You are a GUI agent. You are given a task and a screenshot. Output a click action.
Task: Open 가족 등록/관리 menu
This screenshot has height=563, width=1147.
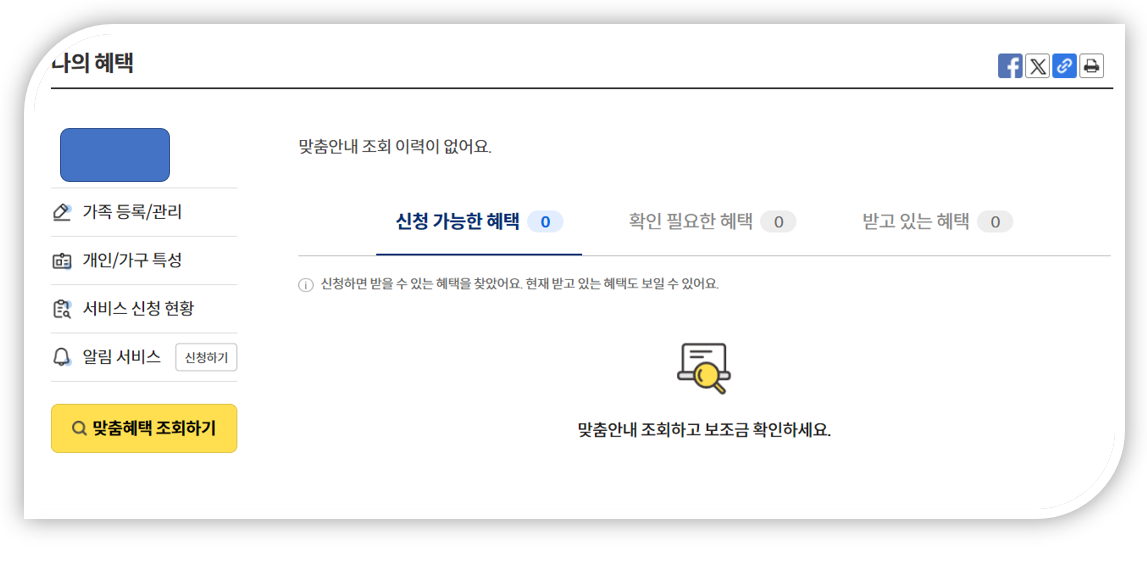pos(132,213)
